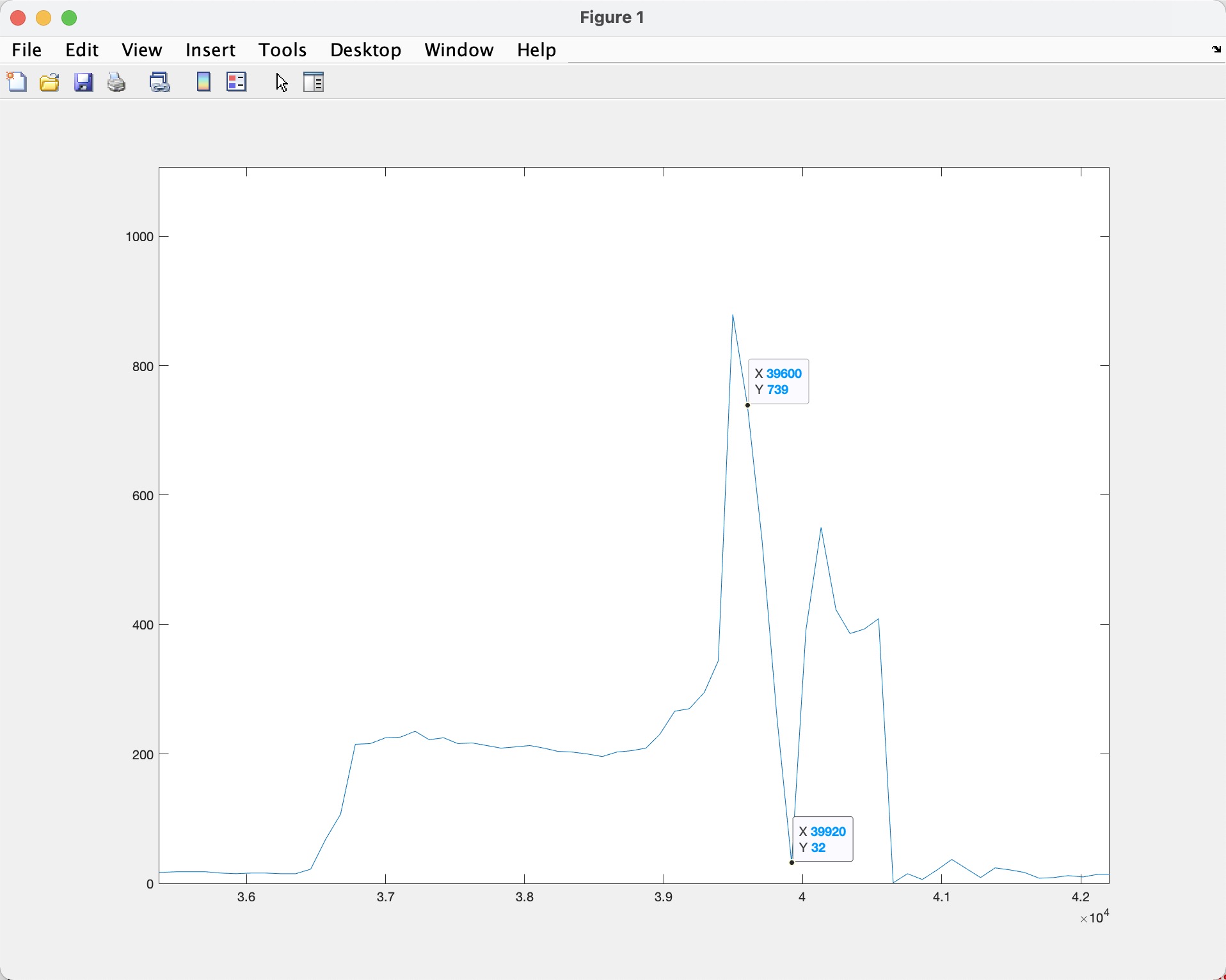Click the data point marker at Y 739
Viewport: 1226px width, 980px height.
pyautogui.click(x=747, y=405)
